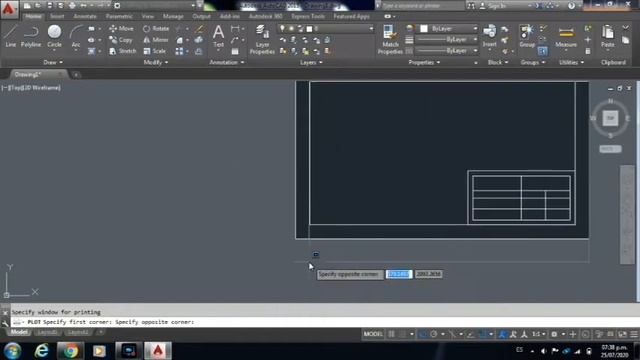The image size is (640, 360).
Task: Add a new drawing tab
Action: pos(76,75)
